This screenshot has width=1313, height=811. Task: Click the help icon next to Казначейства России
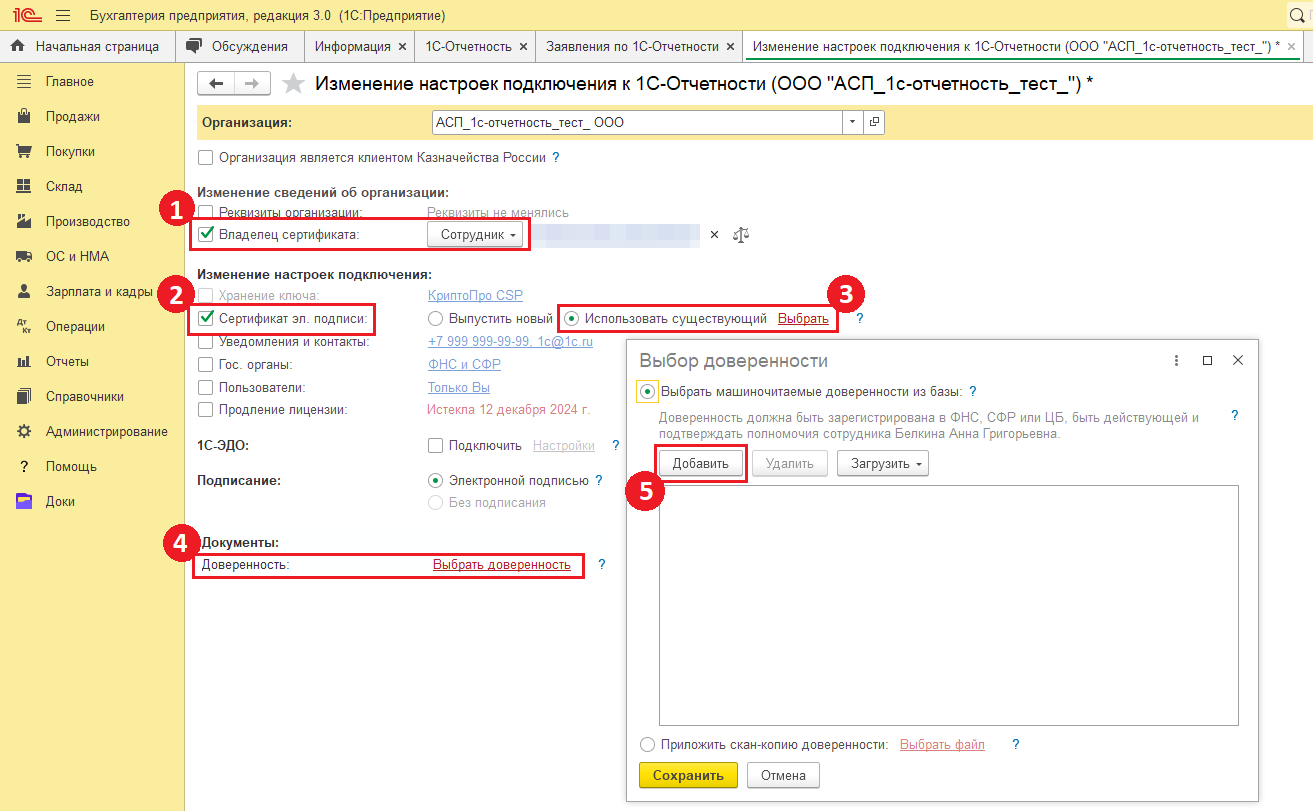[x=556, y=157]
